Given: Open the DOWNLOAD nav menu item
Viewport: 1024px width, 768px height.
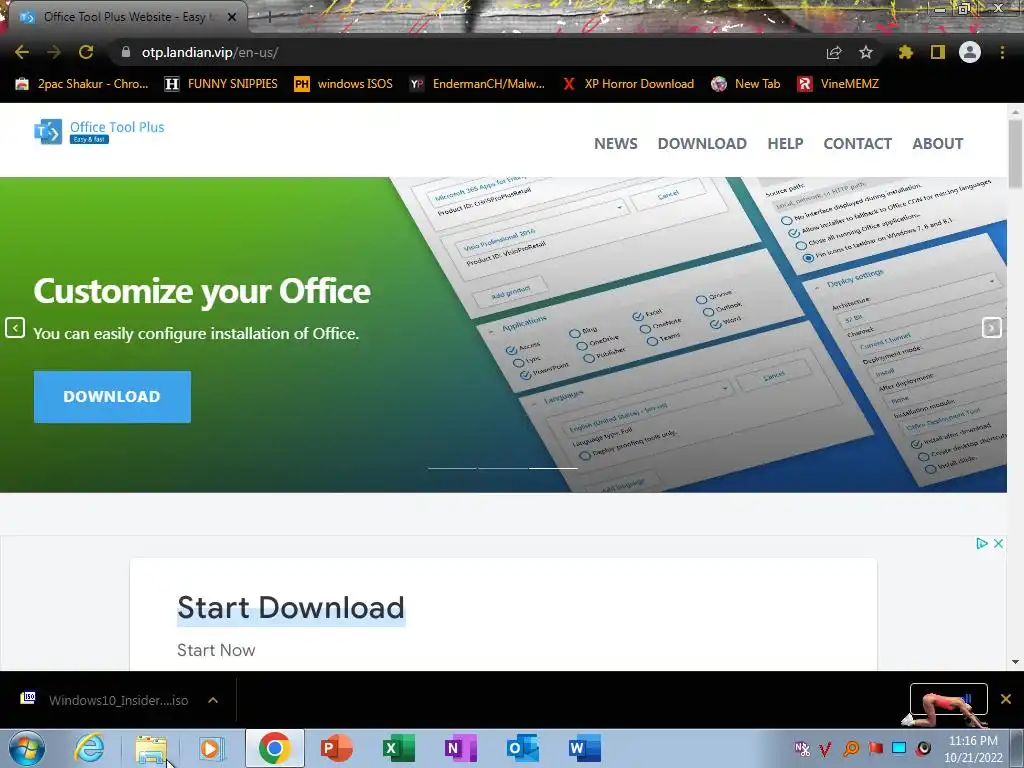Looking at the screenshot, I should pyautogui.click(x=702, y=144).
